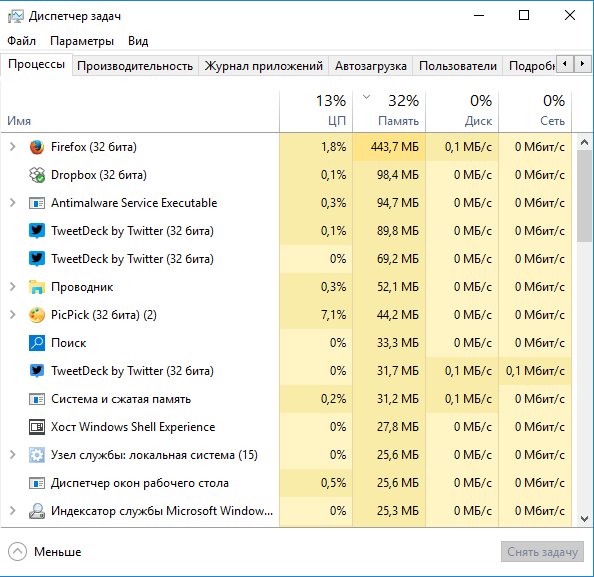Switch to the Пользователи tab

click(458, 66)
